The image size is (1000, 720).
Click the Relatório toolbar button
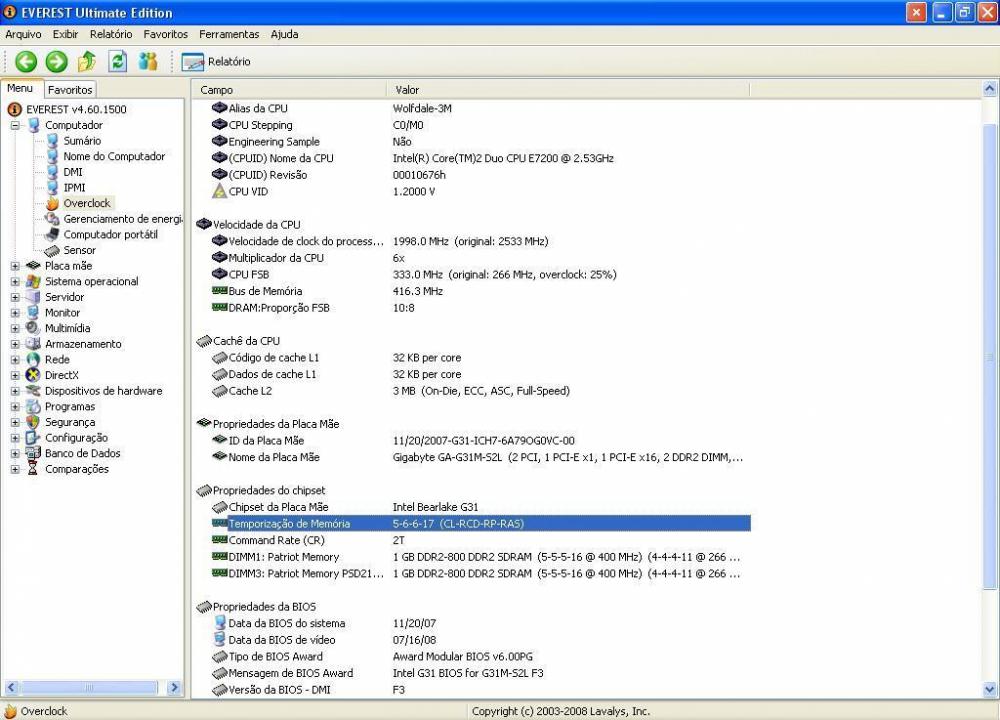point(217,62)
